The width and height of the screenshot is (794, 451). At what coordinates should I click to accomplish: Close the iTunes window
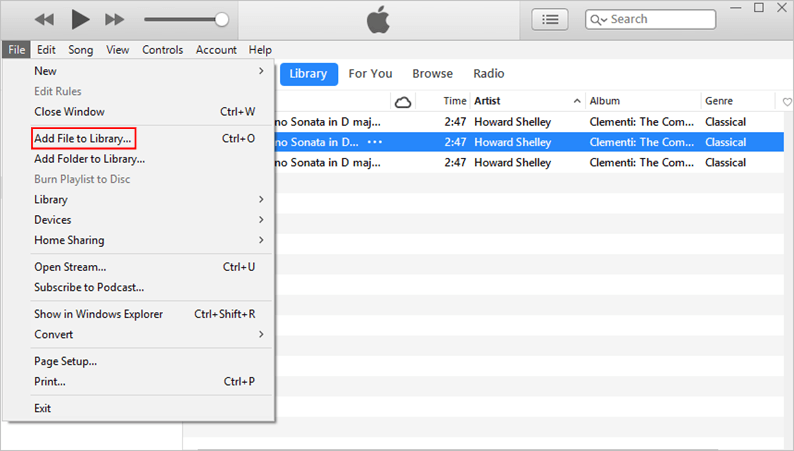point(782,8)
